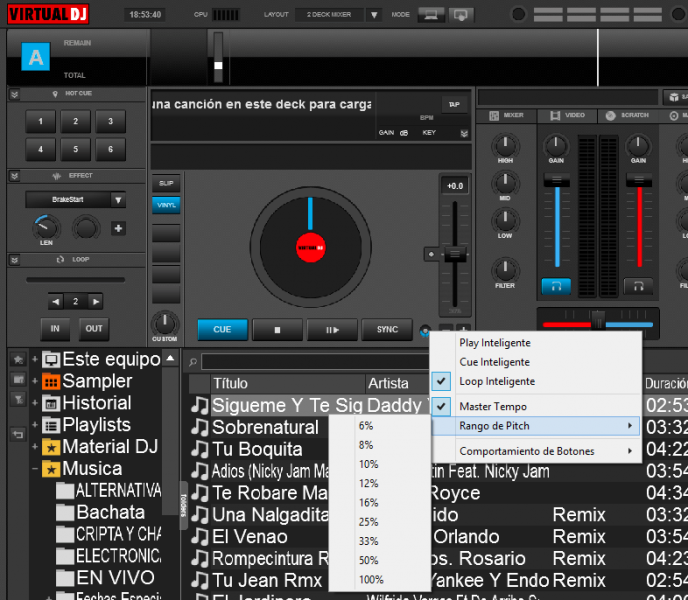688x600 pixels.
Task: Click the play/pause button
Action: click(x=332, y=330)
